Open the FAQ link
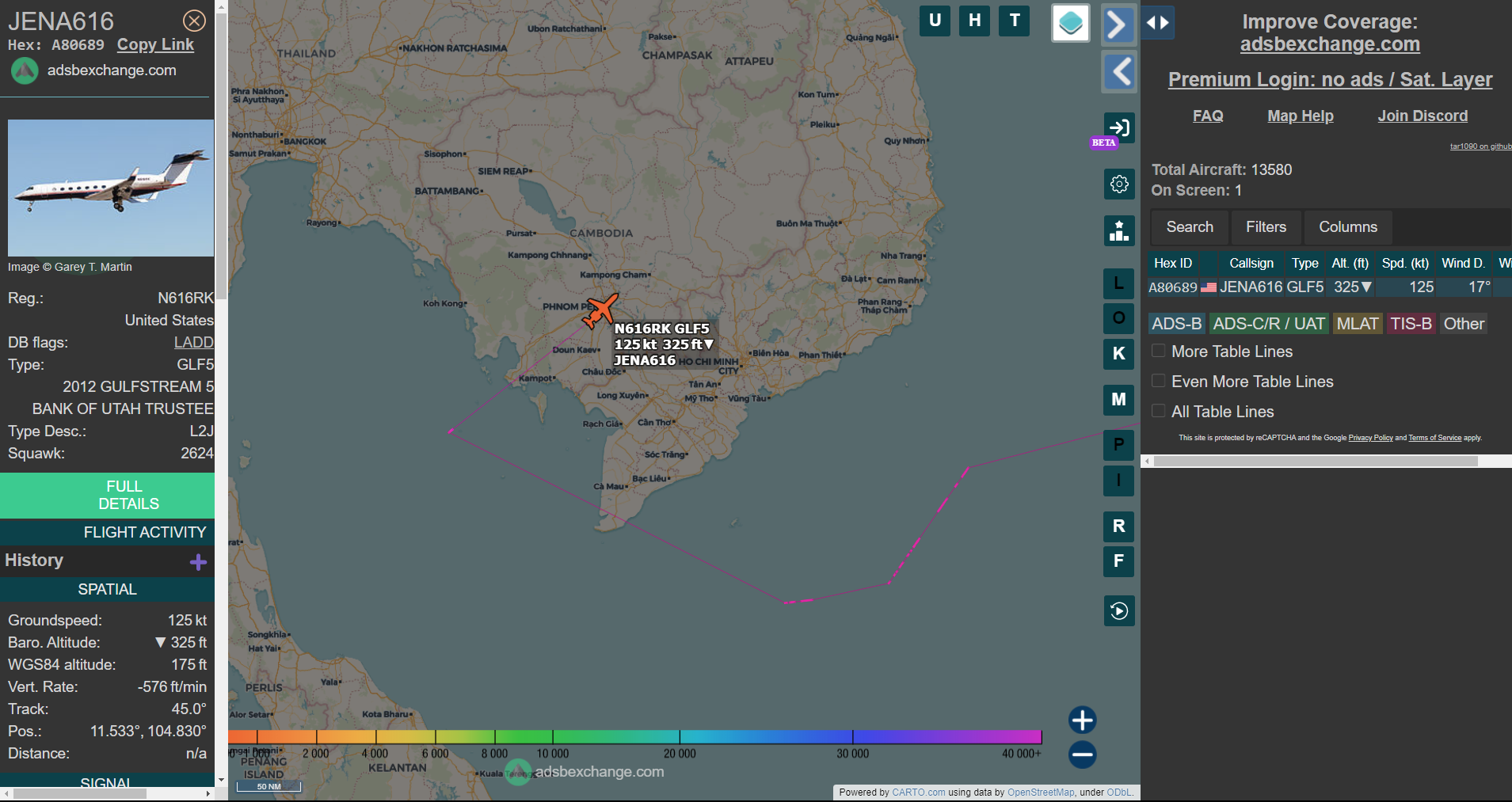Viewport: 1512px width, 802px height. coord(1208,116)
